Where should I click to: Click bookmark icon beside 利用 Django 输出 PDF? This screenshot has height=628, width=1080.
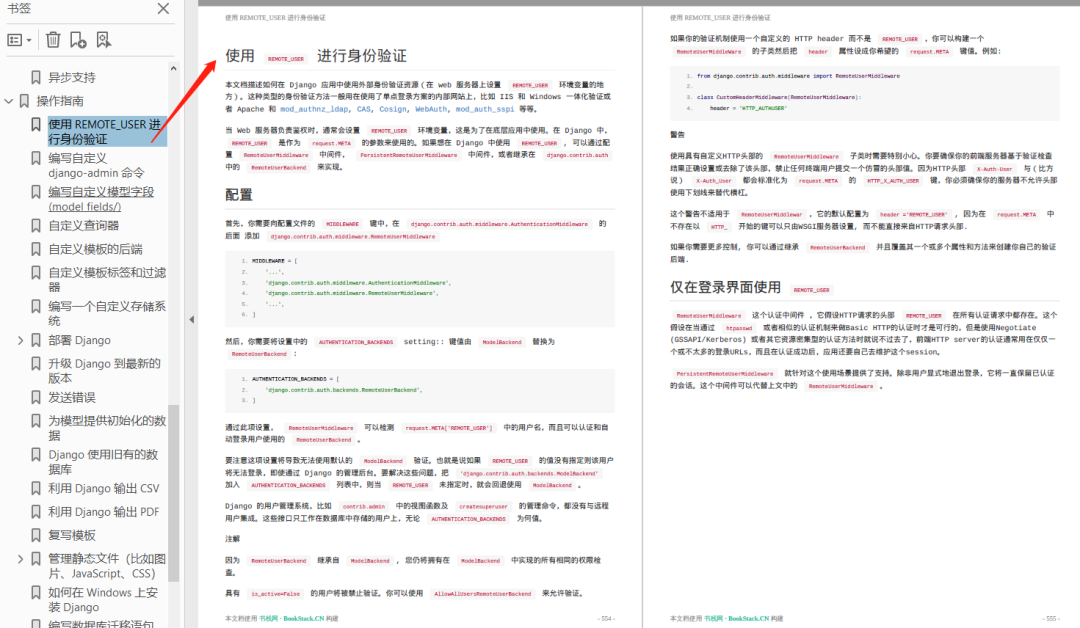[x=36, y=512]
